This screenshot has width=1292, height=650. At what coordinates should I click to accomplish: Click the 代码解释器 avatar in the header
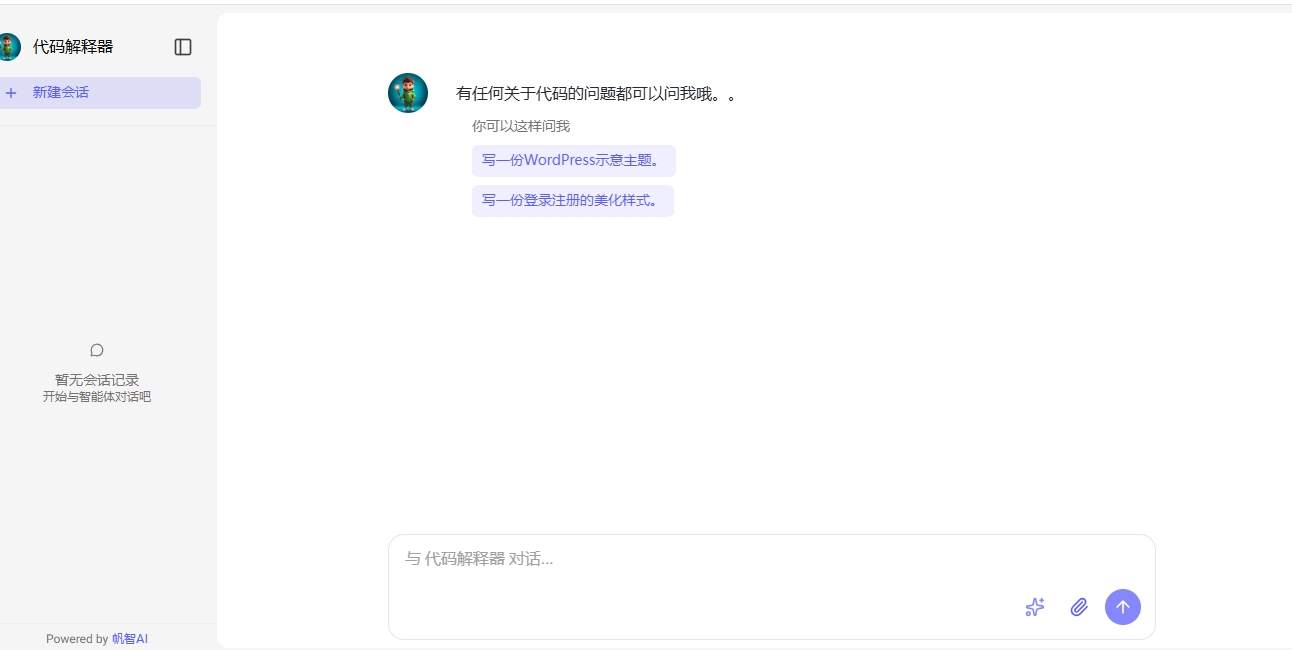tap(10, 46)
